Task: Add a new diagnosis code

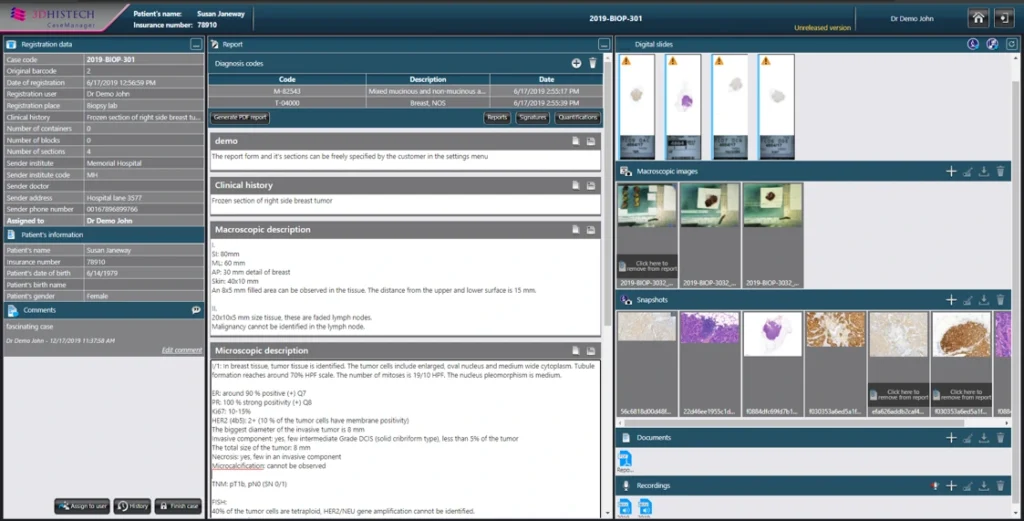Action: [x=576, y=63]
